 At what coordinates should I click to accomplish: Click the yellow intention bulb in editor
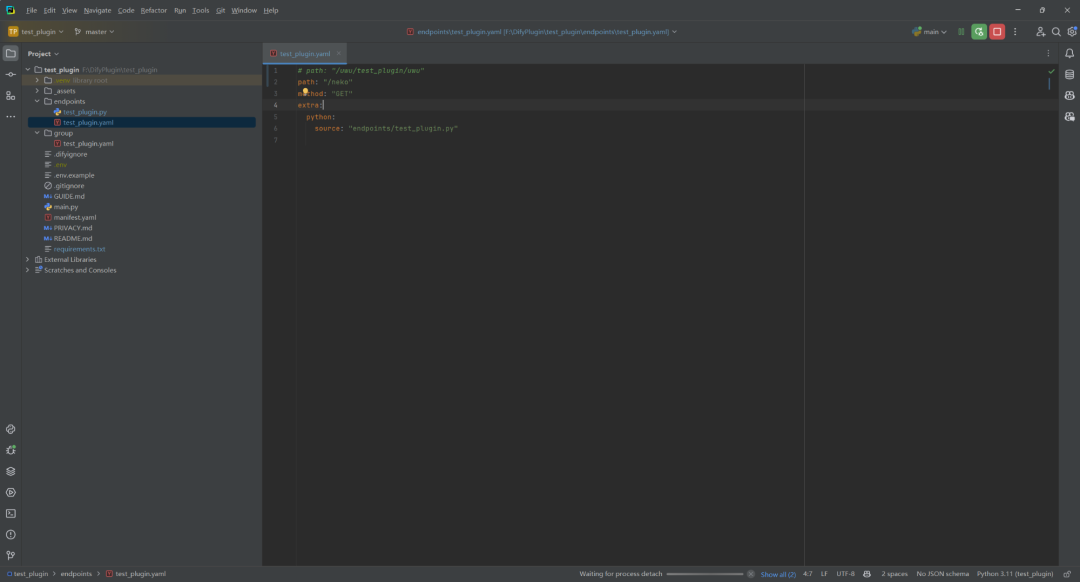tap(305, 91)
